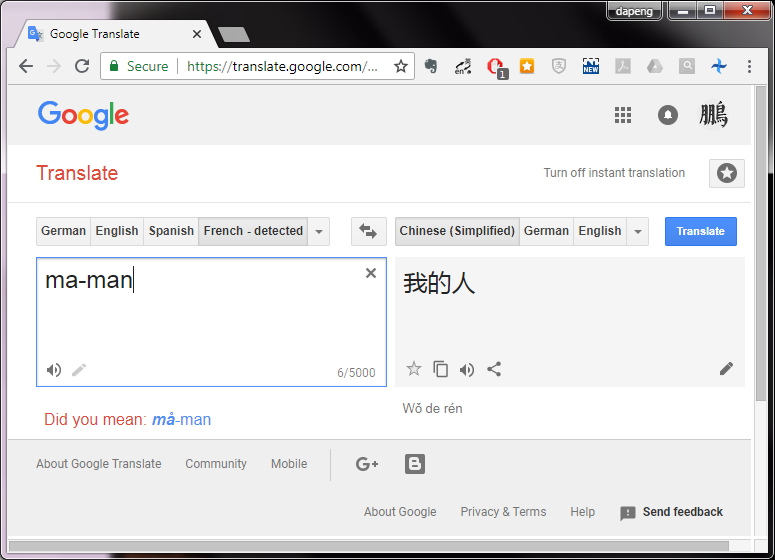Open Chrome three-dot menu
This screenshot has width=775, height=560.
[749, 66]
